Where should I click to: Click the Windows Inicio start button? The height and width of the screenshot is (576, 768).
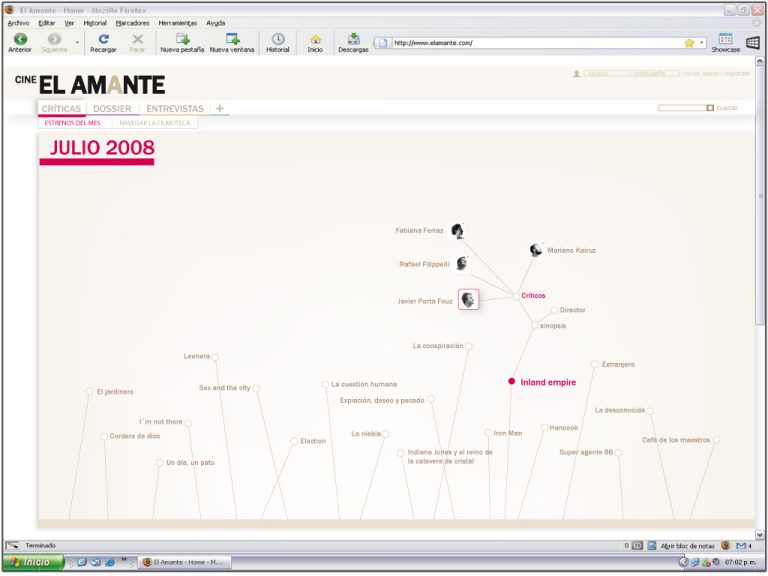[33, 562]
